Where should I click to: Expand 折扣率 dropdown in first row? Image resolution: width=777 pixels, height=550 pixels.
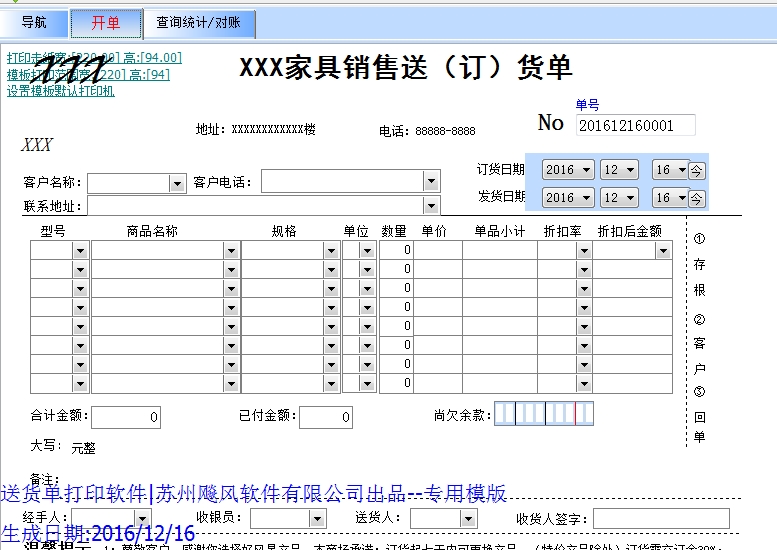point(584,251)
